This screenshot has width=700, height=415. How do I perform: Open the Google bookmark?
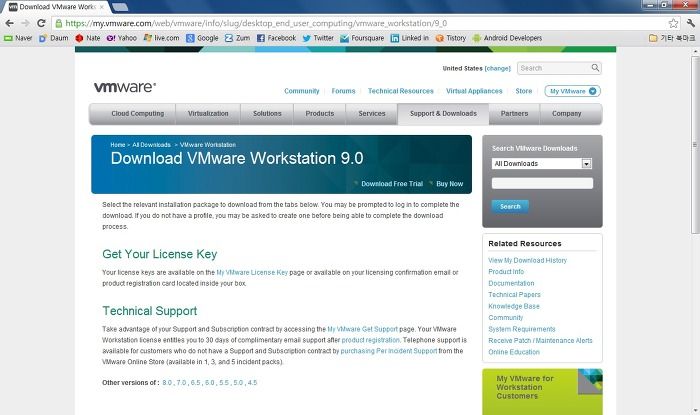(202, 38)
